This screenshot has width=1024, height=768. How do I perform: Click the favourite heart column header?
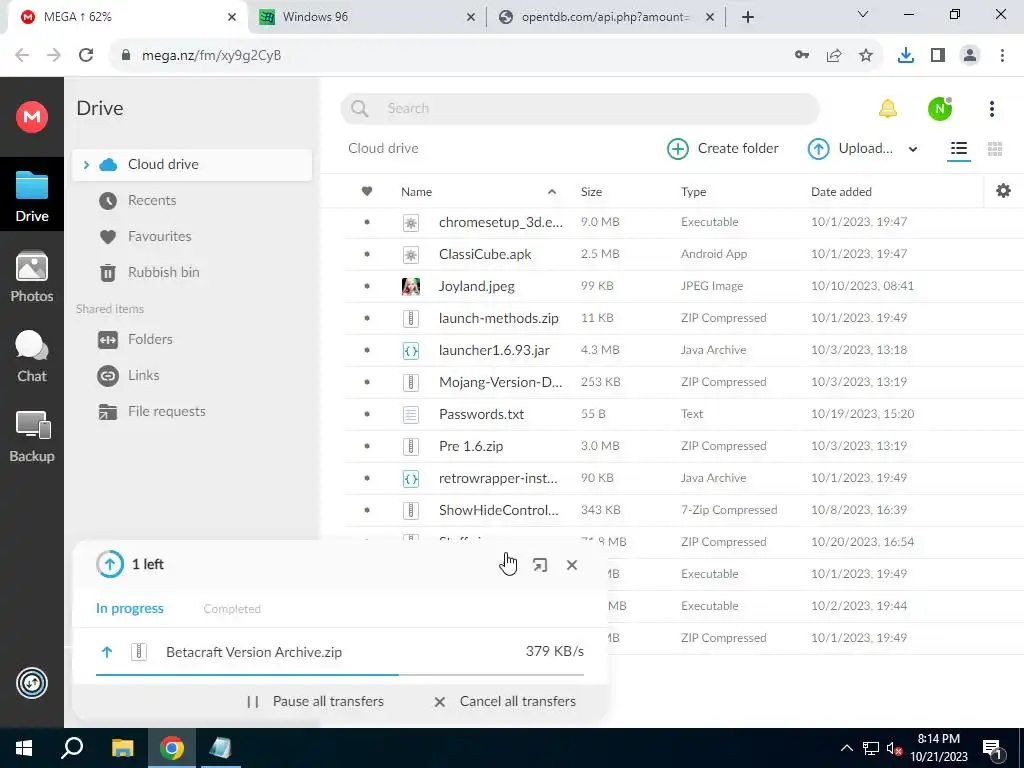tap(367, 191)
